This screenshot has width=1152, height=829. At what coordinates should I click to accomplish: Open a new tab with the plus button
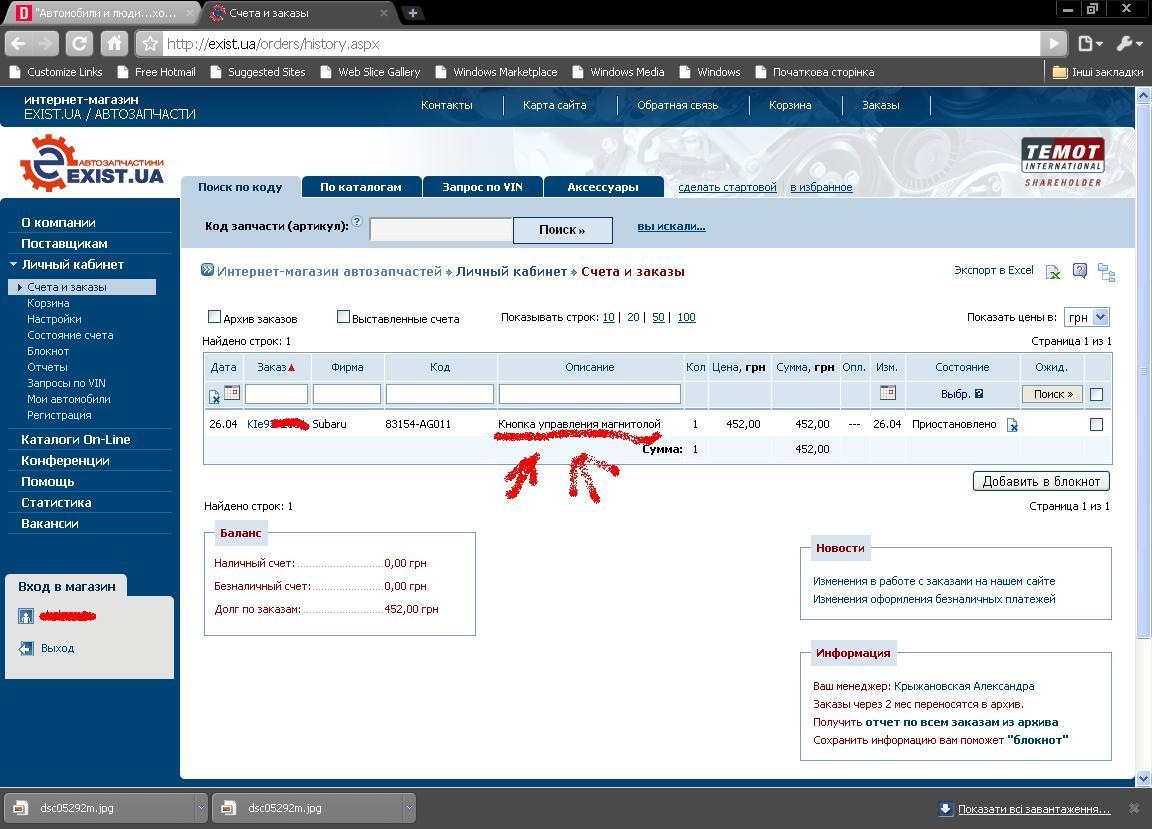[413, 12]
